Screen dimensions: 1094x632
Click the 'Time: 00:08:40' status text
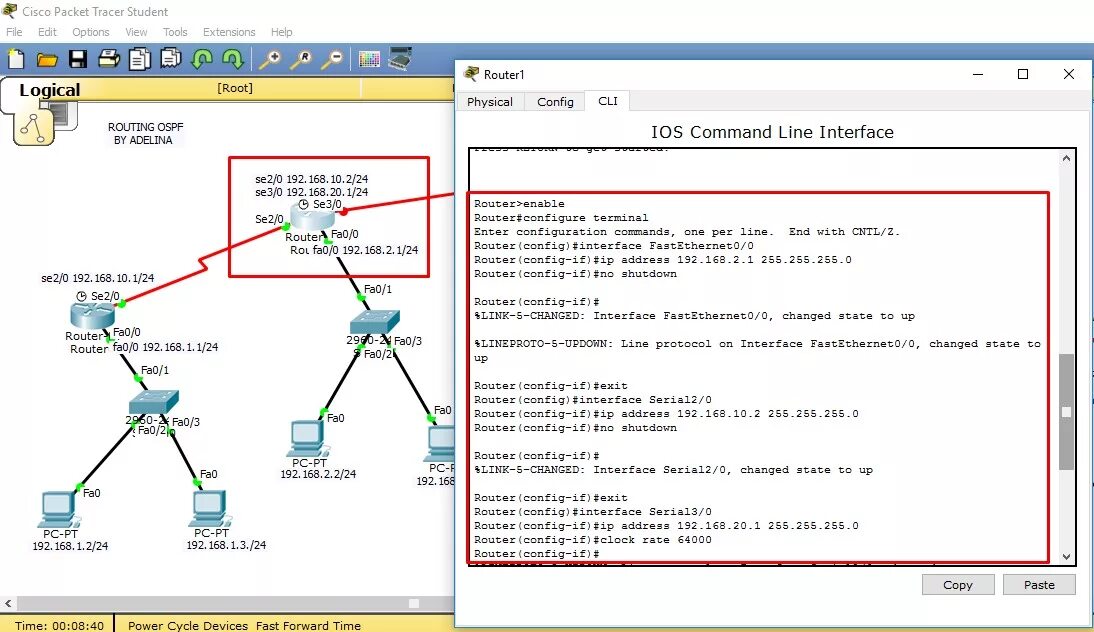coord(59,626)
